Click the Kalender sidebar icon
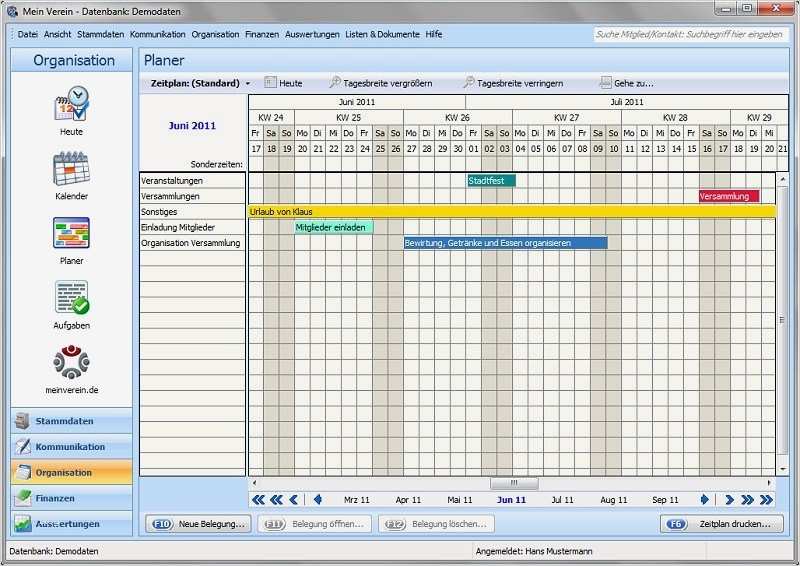800x566 pixels. (x=71, y=169)
